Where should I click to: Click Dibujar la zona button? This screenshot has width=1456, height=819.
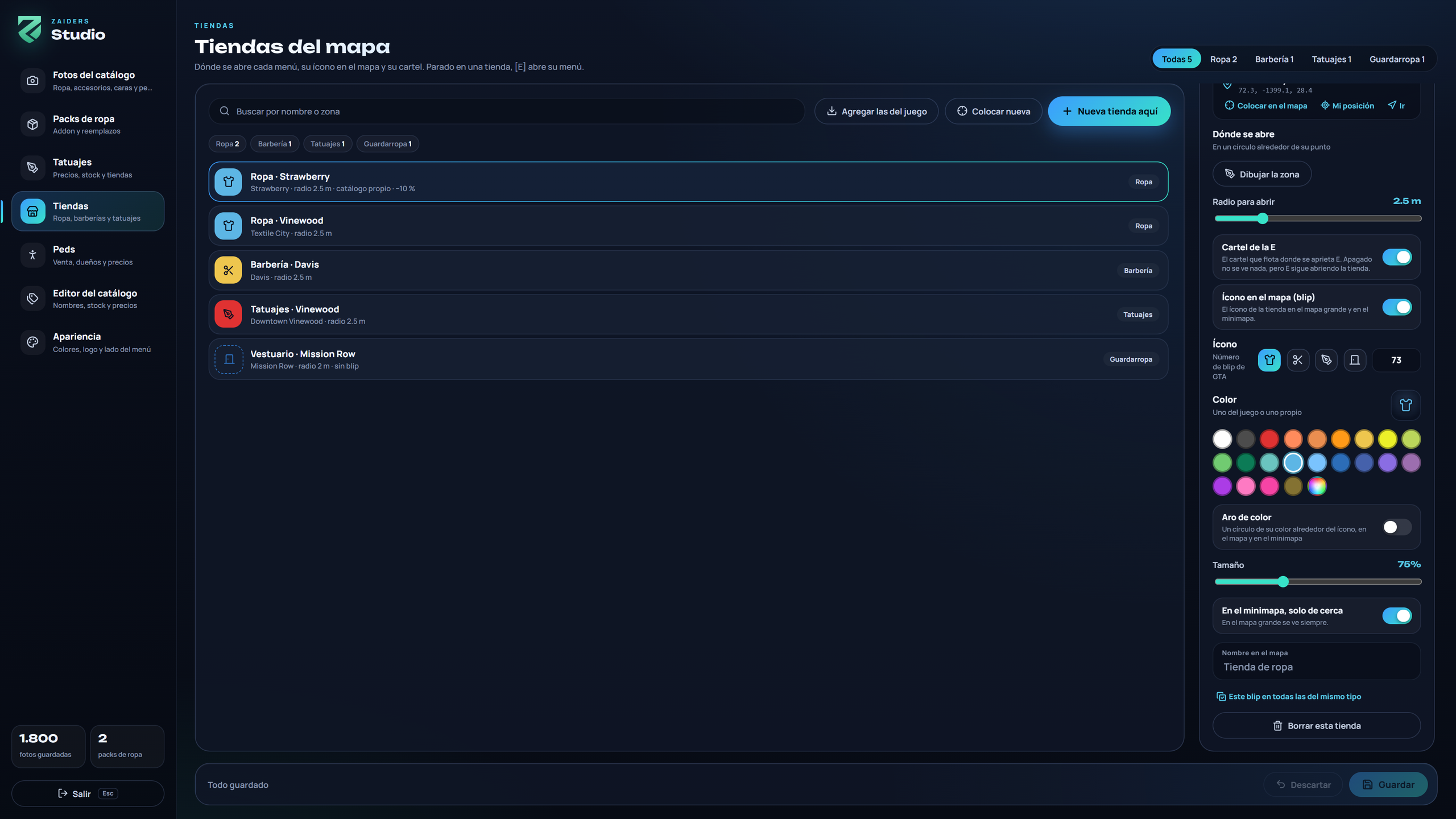[x=1262, y=174]
